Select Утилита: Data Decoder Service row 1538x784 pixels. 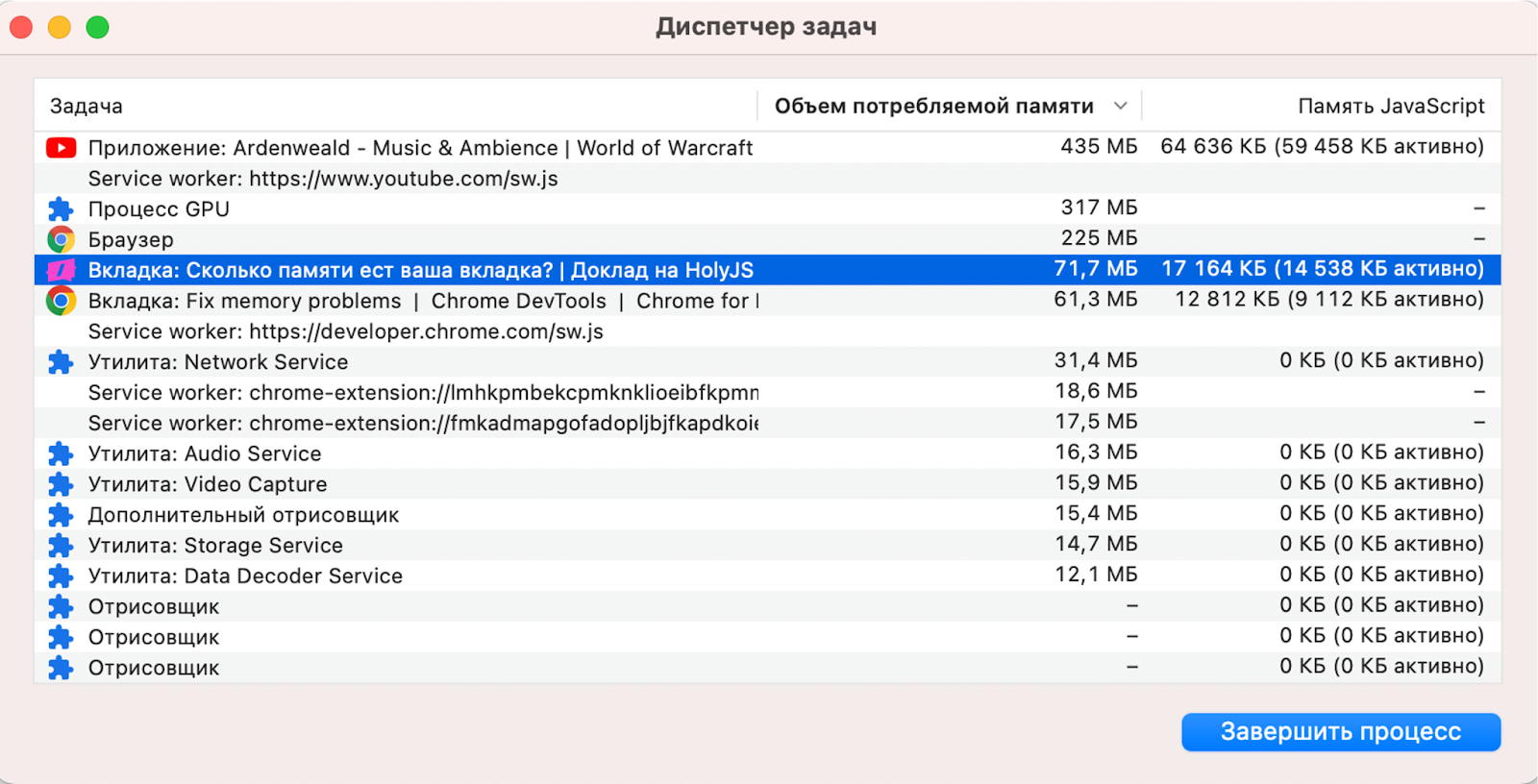point(767,576)
